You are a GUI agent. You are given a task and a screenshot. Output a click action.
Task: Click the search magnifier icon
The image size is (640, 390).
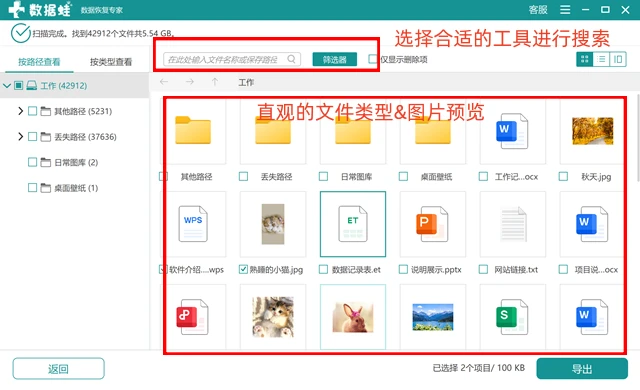pos(291,59)
